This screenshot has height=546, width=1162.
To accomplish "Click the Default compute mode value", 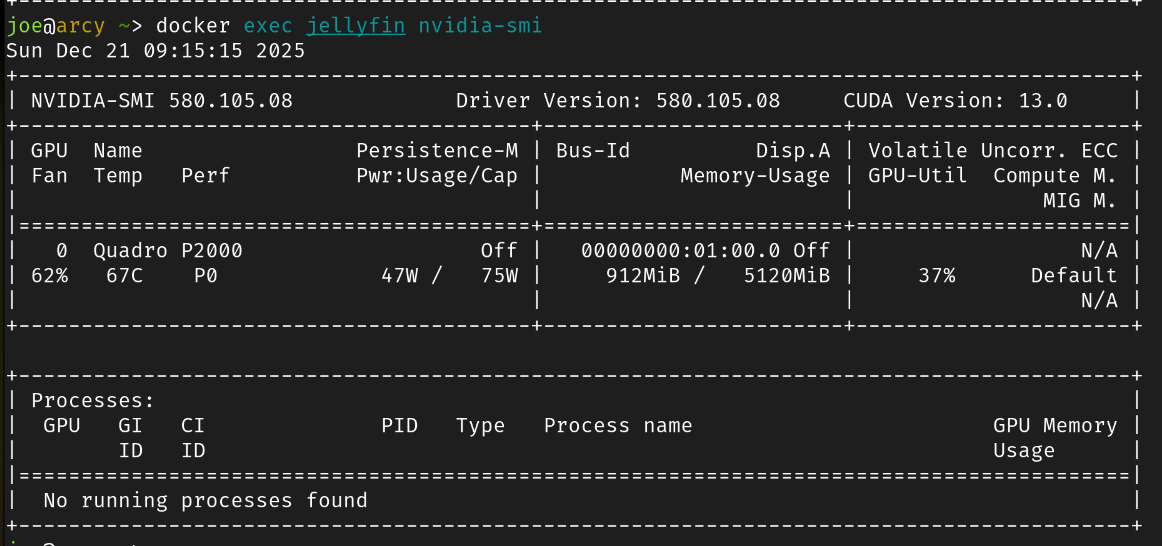I will [x=1073, y=276].
